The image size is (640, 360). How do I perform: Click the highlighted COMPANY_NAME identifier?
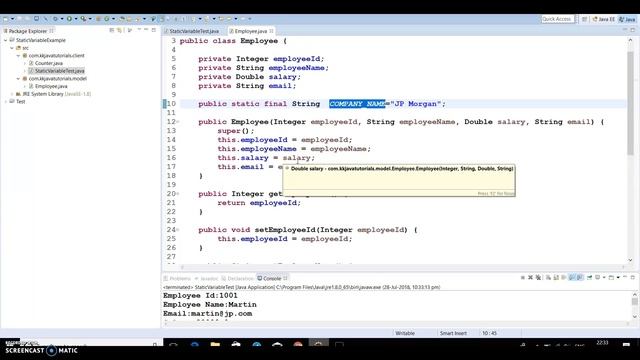357,104
